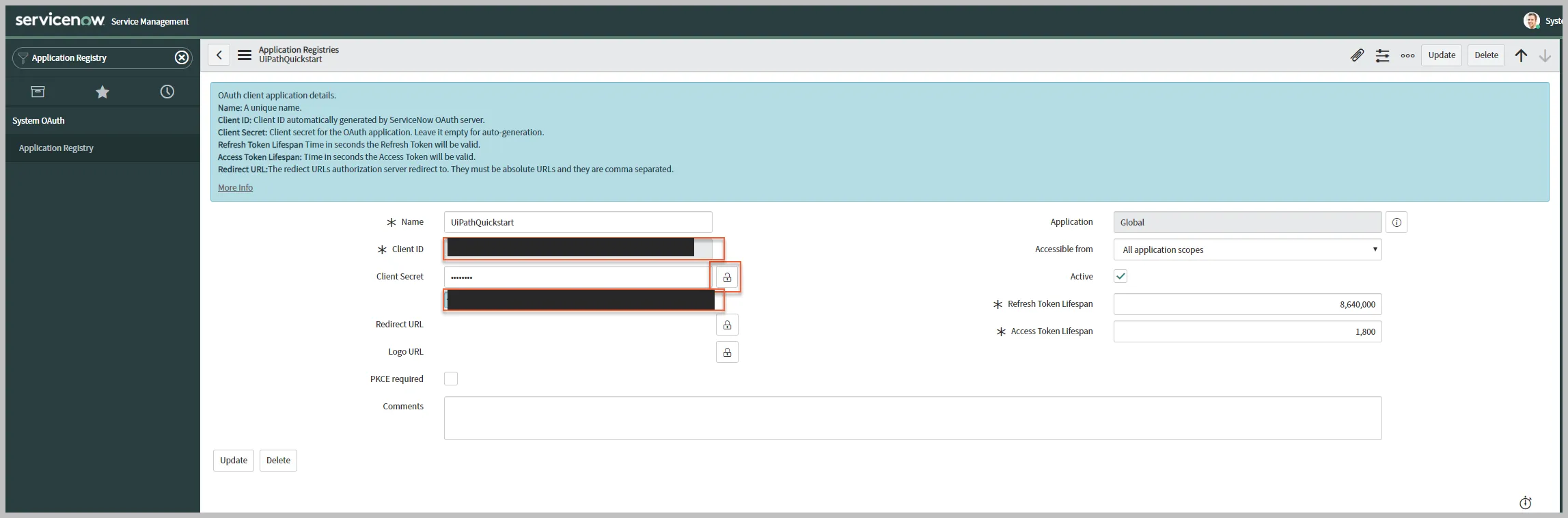Unlock the Redirect URL field
The height and width of the screenshot is (518, 1568).
pyautogui.click(x=727, y=325)
